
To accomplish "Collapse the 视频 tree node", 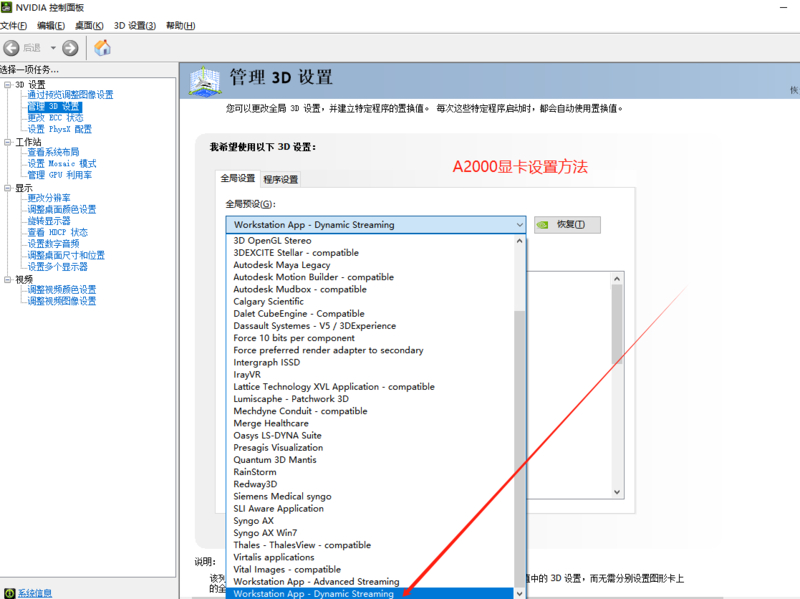I will point(8,280).
